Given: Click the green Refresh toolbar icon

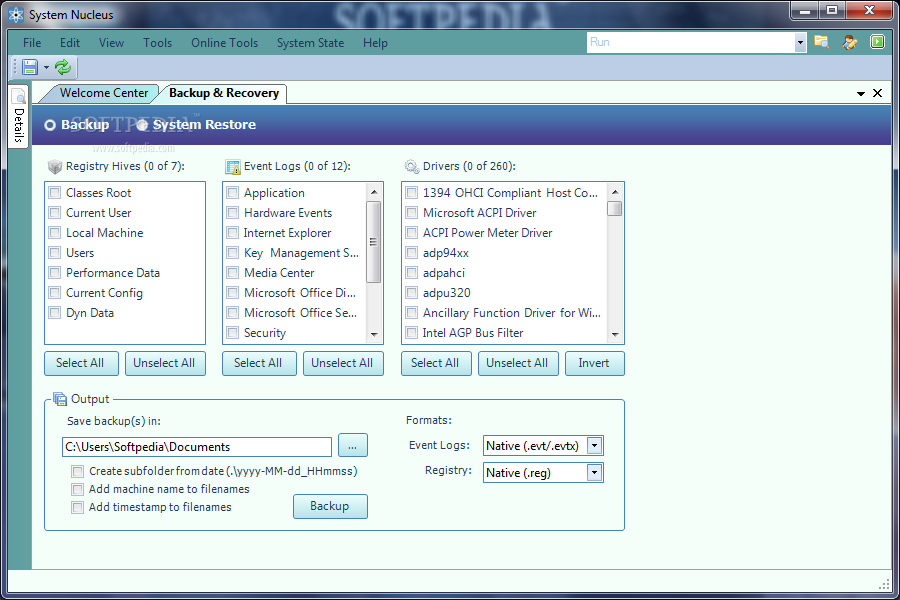Looking at the screenshot, I should tap(63, 67).
